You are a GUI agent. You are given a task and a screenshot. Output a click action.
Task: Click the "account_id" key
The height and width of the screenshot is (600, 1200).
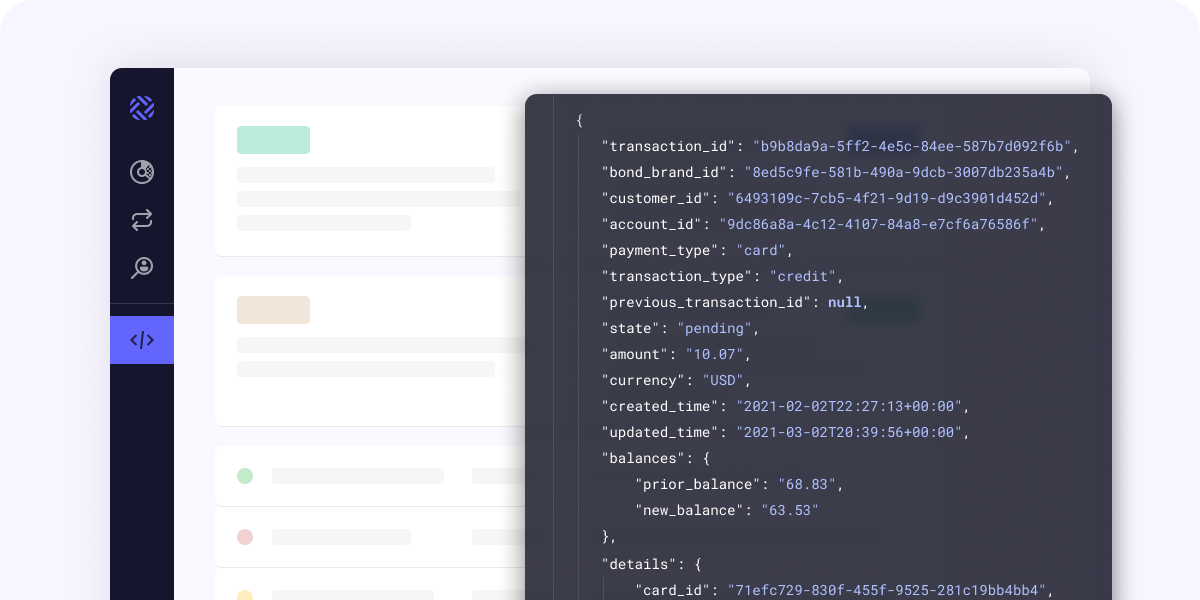click(652, 224)
